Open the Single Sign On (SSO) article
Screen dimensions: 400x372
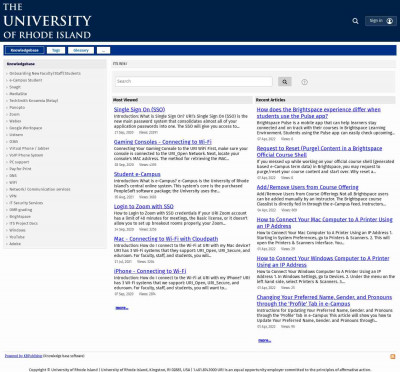point(139,109)
